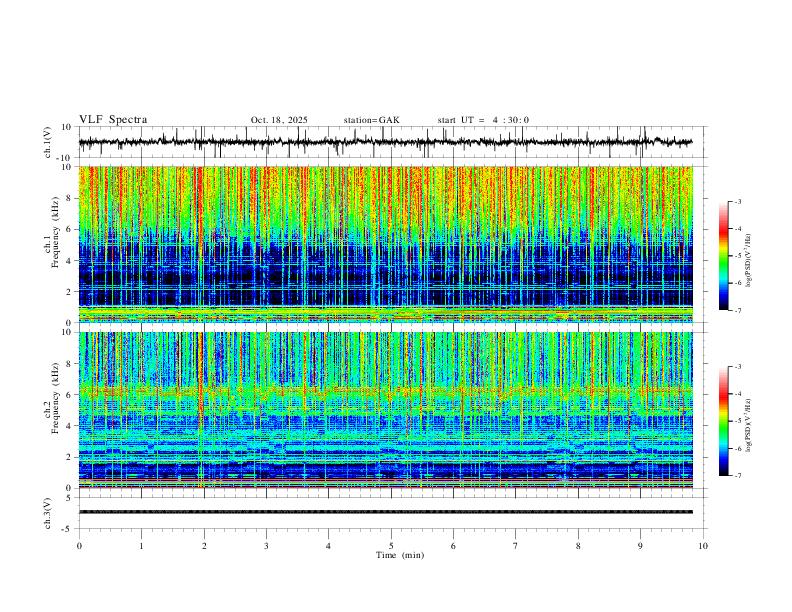
Task: Click time axis tick label "5"
Action: click(x=391, y=546)
